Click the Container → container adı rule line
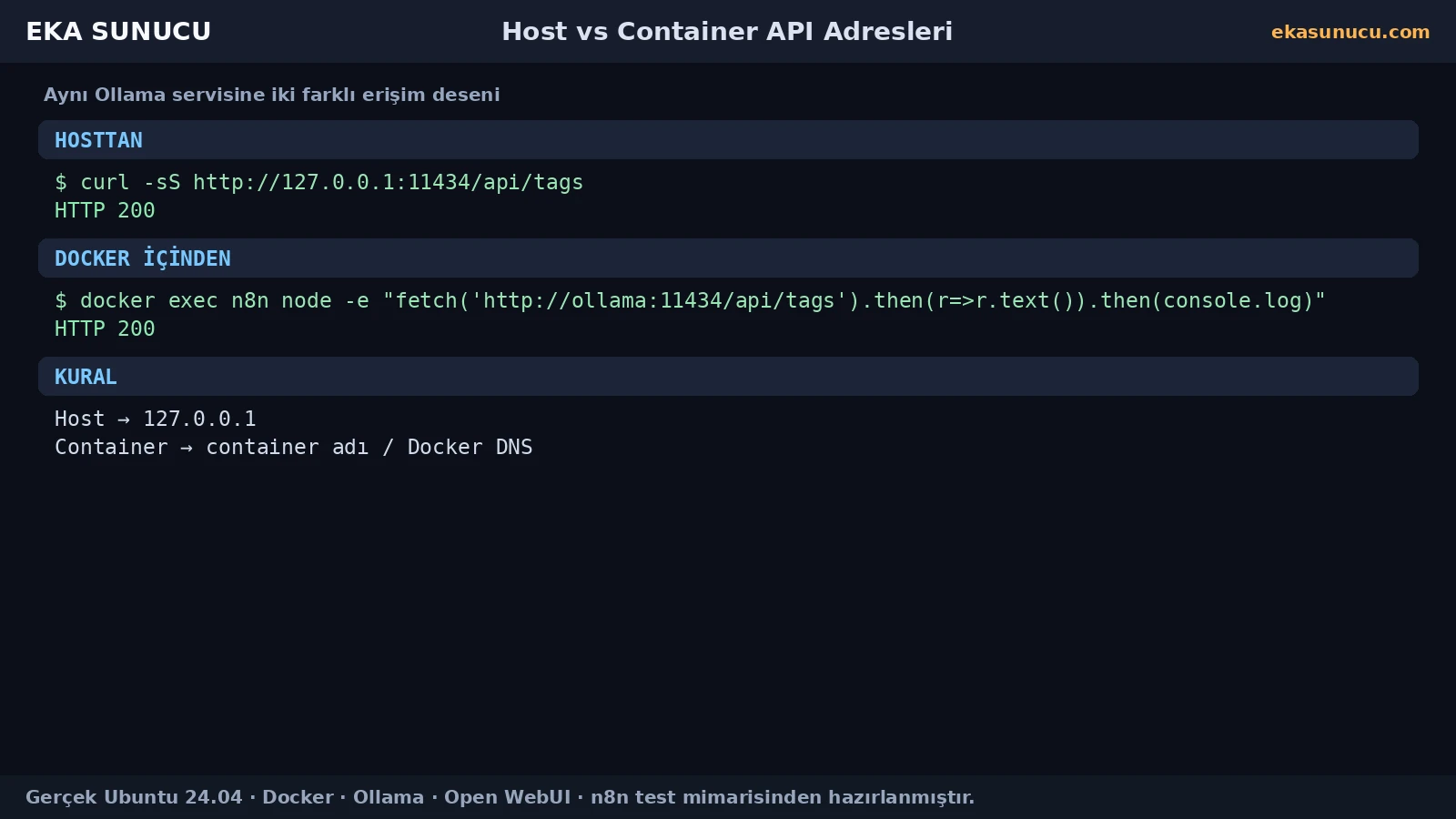Image resolution: width=1456 pixels, height=819 pixels. pos(294,447)
